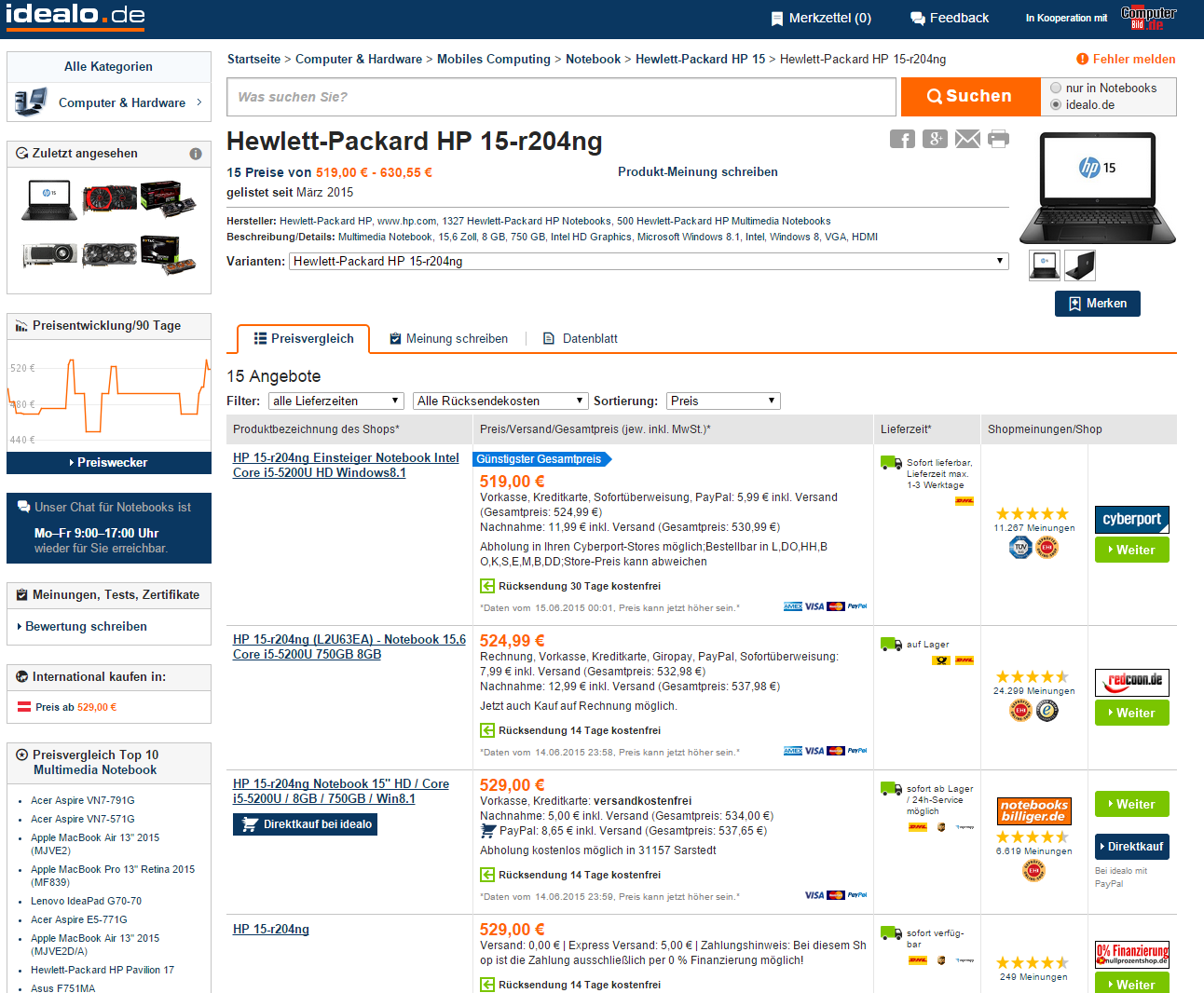Image resolution: width=1204 pixels, height=993 pixels.
Task: Open the 'Notebook' breadcrumb link
Action: (593, 59)
